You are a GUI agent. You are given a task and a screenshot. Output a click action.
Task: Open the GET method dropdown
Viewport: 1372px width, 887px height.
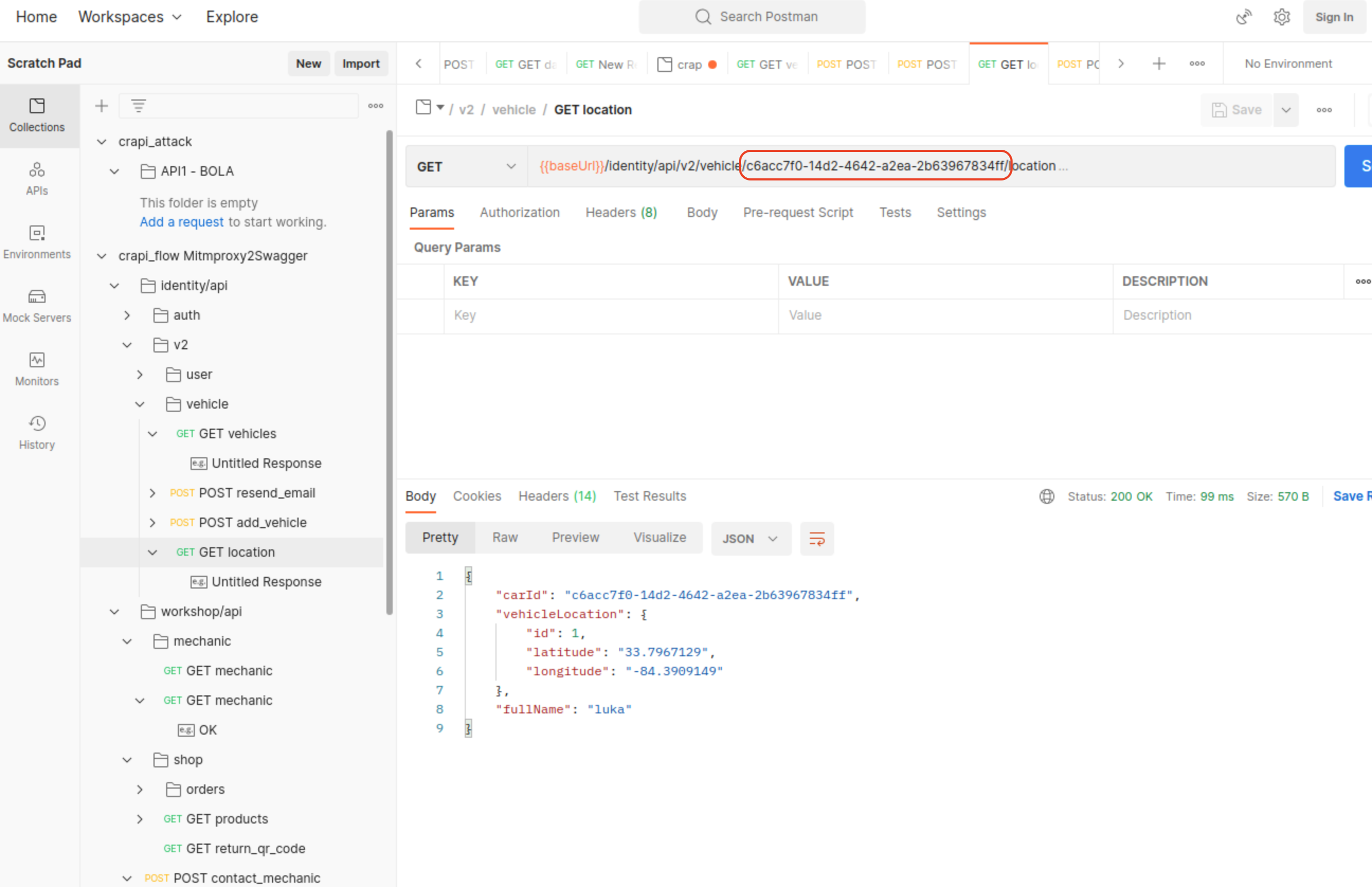[465, 167]
